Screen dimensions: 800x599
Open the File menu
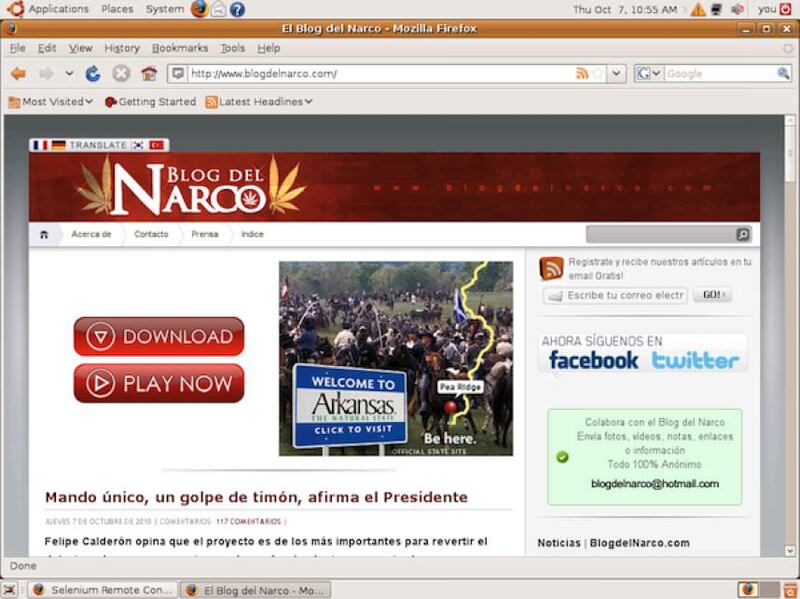coord(17,48)
